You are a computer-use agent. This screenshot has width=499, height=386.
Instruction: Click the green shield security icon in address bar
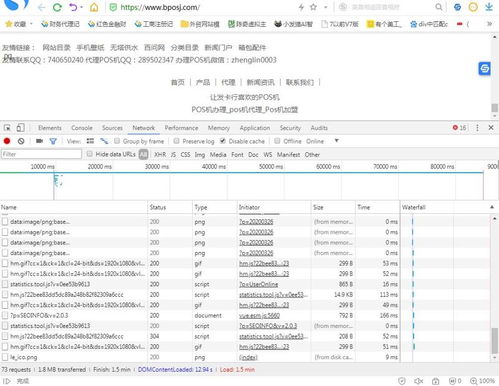(113, 7)
